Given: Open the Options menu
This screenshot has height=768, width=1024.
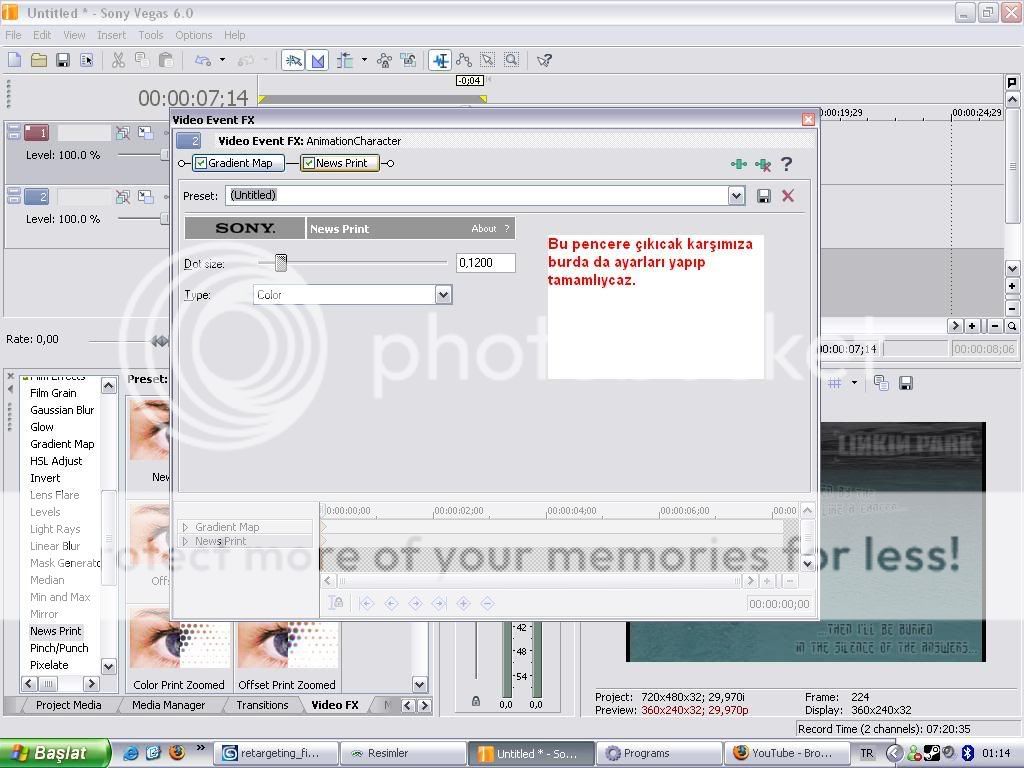Looking at the screenshot, I should (x=193, y=35).
